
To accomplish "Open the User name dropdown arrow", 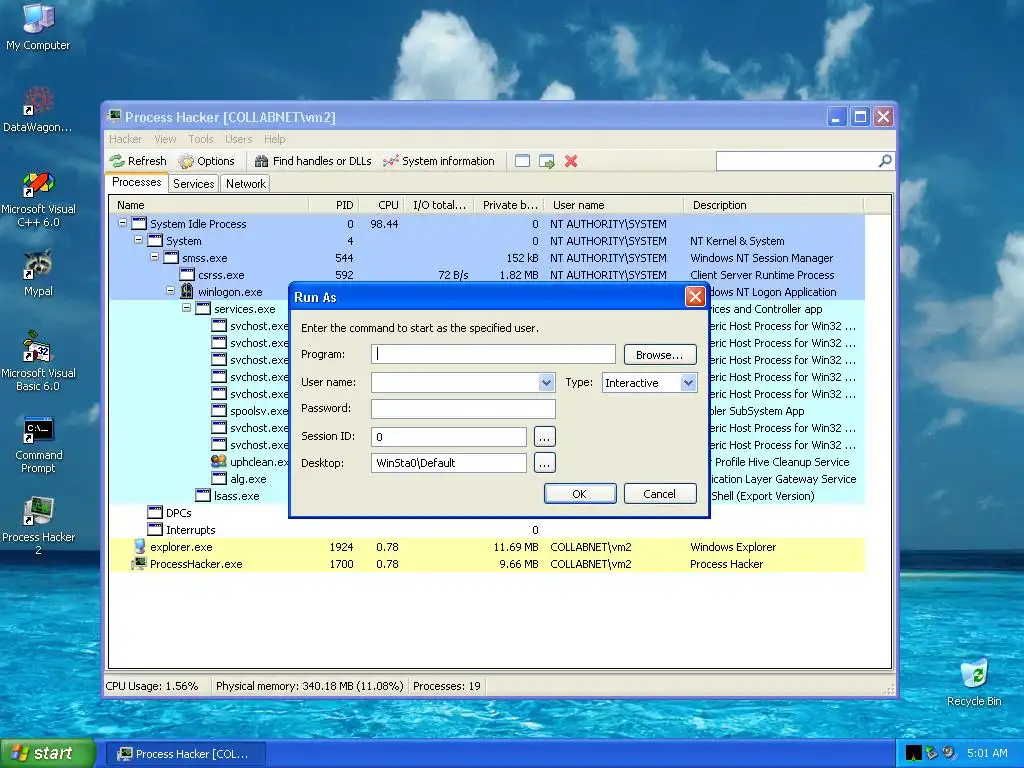I will click(x=546, y=382).
